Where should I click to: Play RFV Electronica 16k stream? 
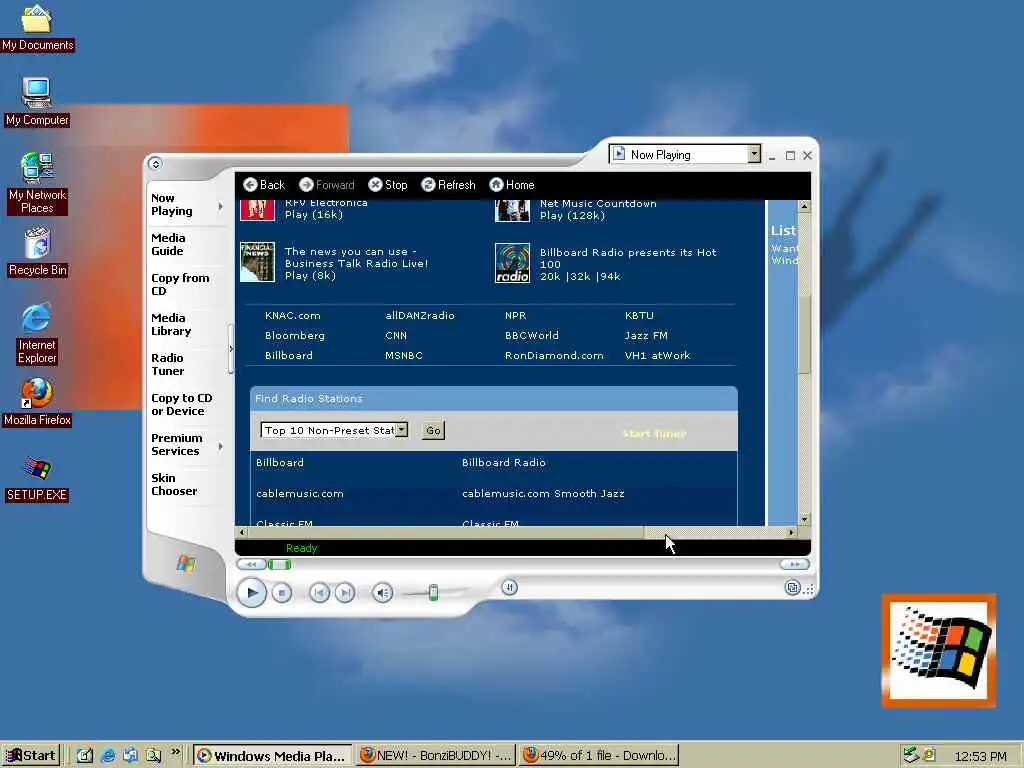(313, 215)
